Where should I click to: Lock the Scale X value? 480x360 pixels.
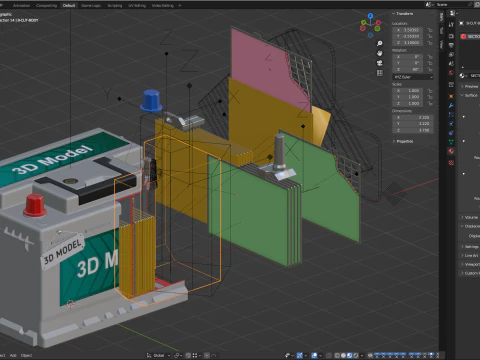coord(430,91)
